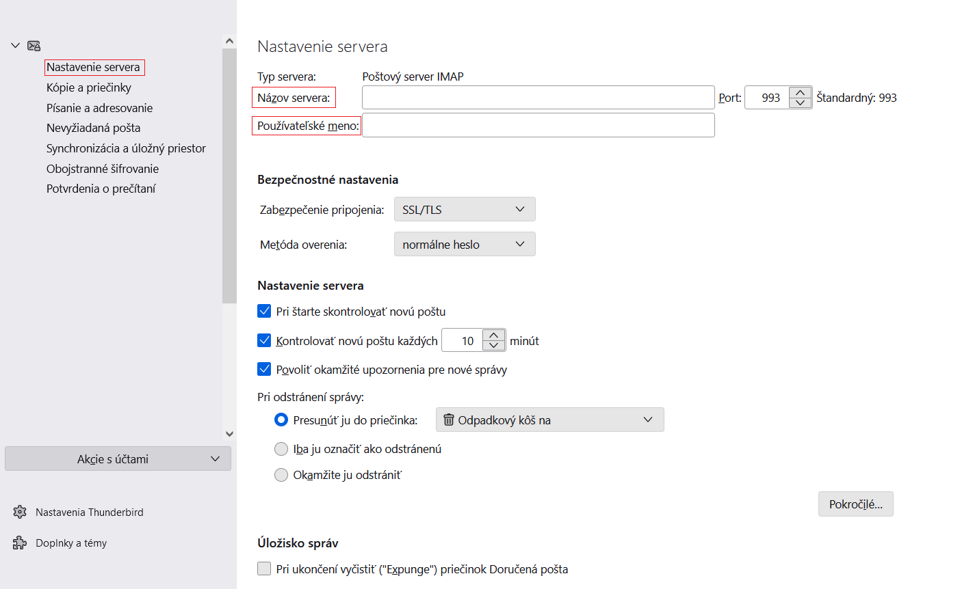Click the trash bin icon in folder dropdown
Image resolution: width=960 pixels, height=589 pixels.
[x=448, y=419]
